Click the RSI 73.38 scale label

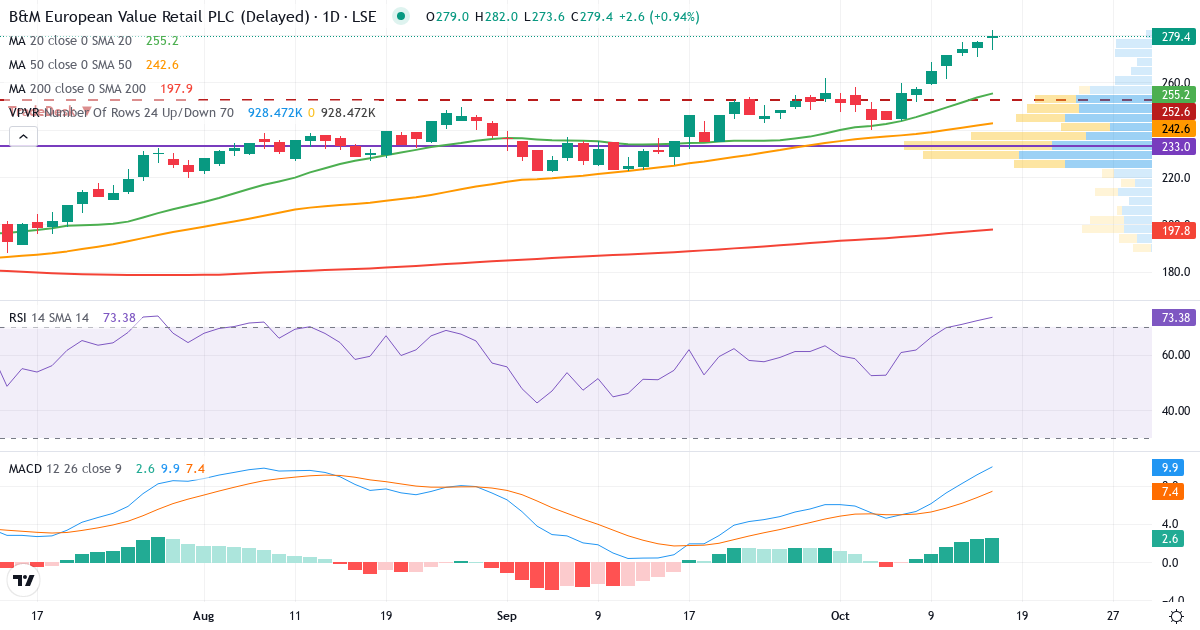(1174, 317)
